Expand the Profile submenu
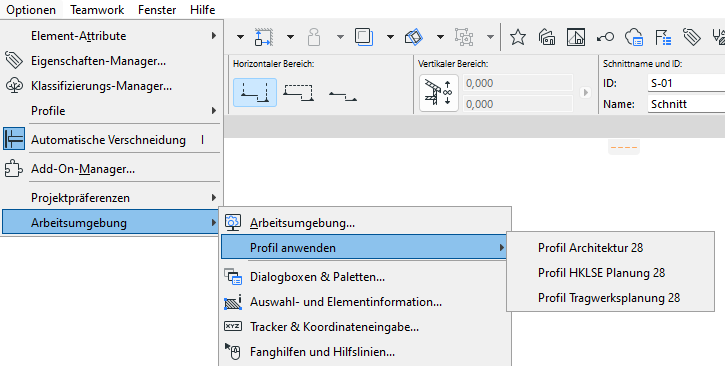The image size is (725, 366). point(111,111)
